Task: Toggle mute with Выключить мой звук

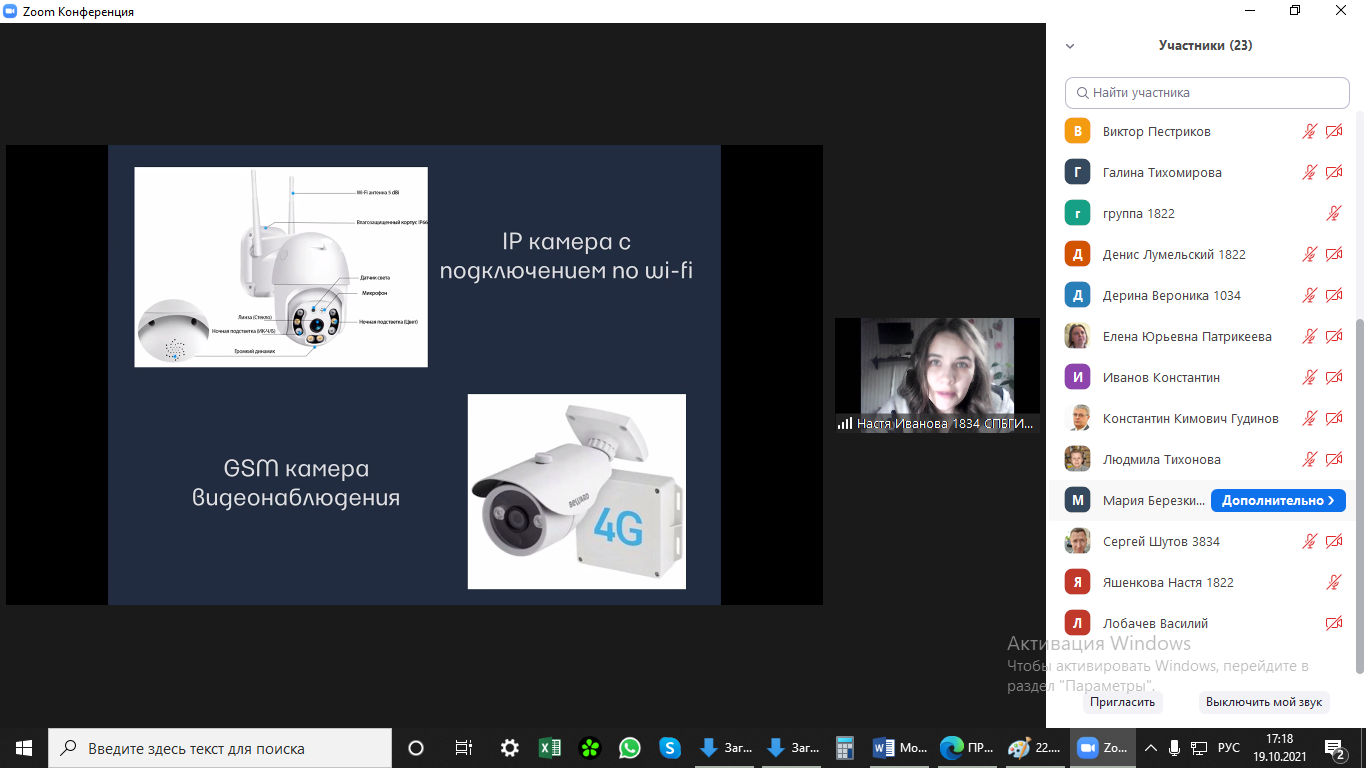Action: [1263, 702]
